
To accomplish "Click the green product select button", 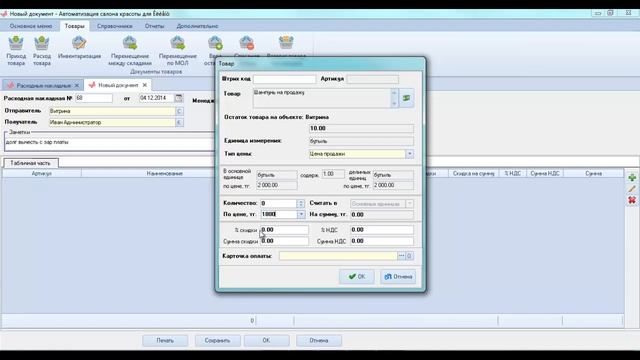I will 407,98.
